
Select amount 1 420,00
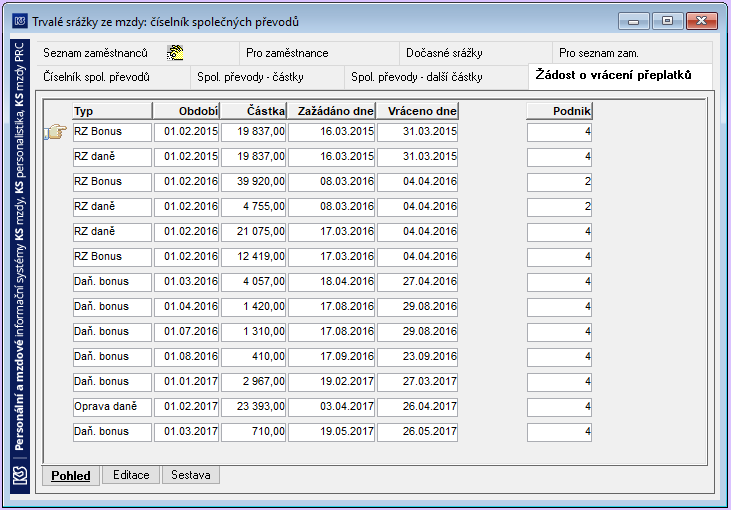tap(253, 307)
